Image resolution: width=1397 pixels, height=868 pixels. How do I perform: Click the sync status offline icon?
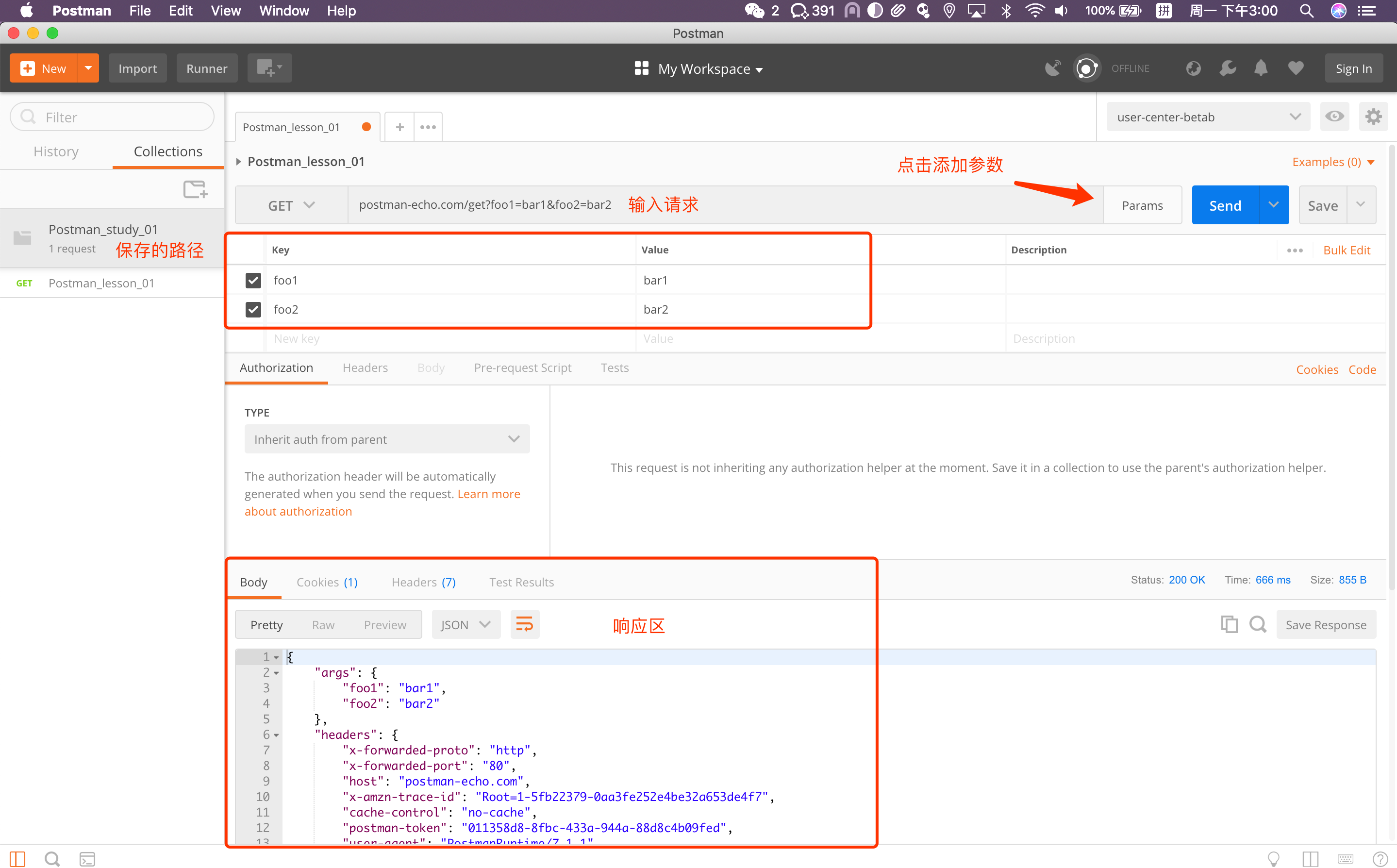pos(1086,68)
